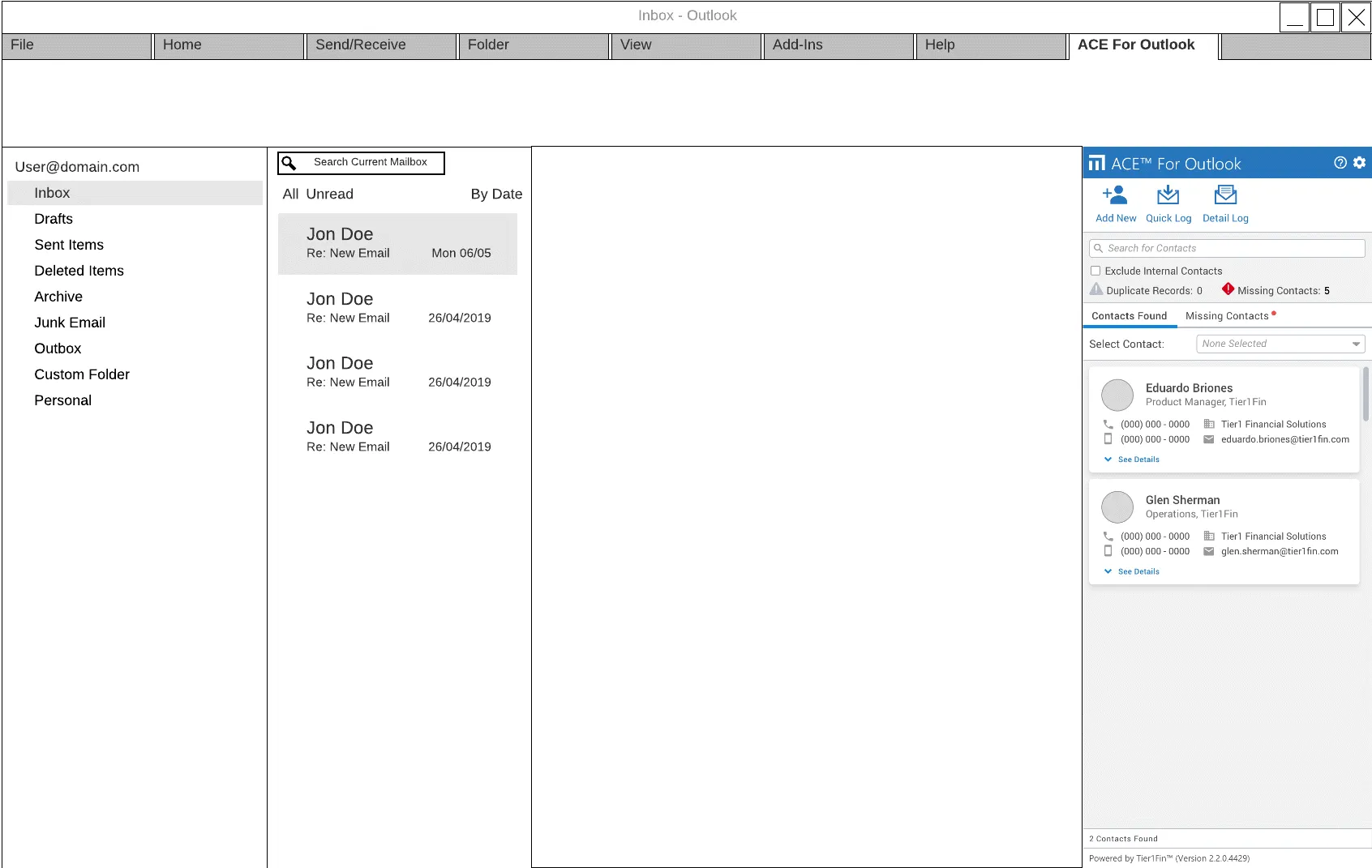Click Eduardo Briones' avatar circle
Screen dimensions: 1372x868
click(x=1117, y=396)
